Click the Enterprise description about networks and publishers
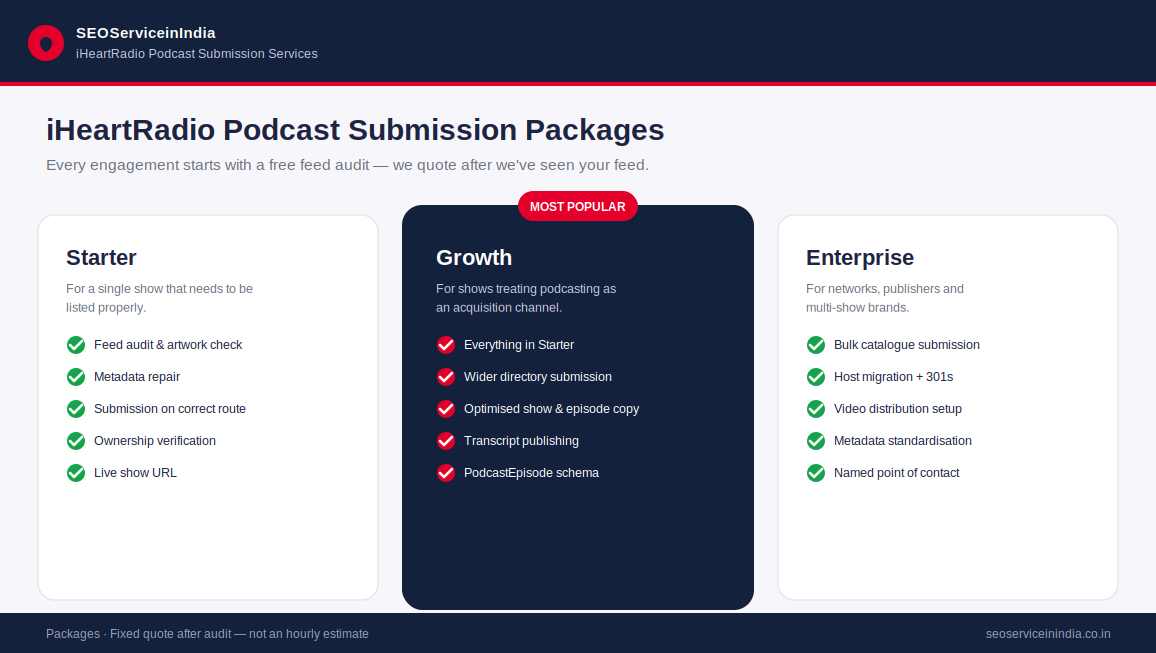1156x653 pixels. pos(885,298)
